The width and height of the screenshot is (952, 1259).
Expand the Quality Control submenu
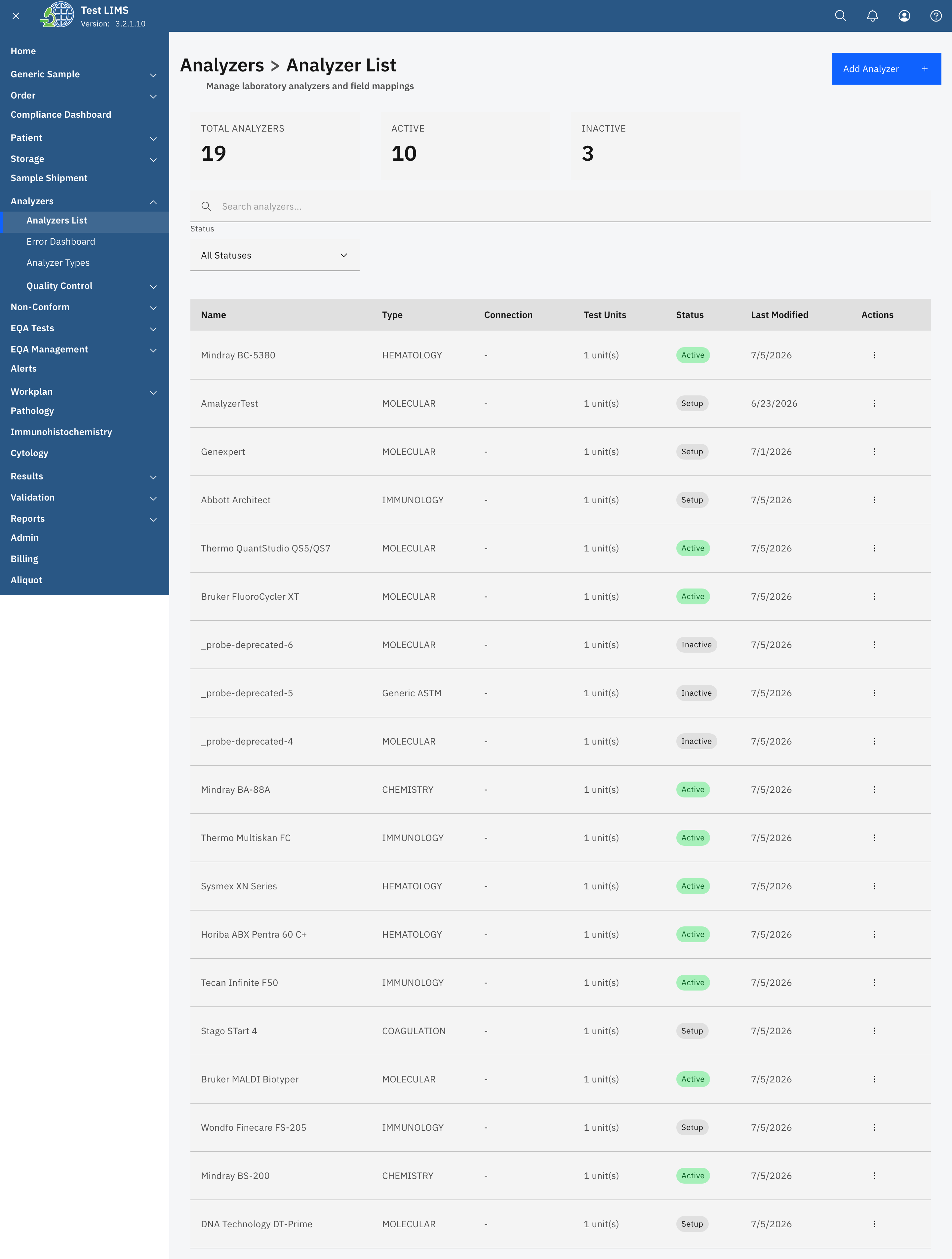tap(84, 286)
